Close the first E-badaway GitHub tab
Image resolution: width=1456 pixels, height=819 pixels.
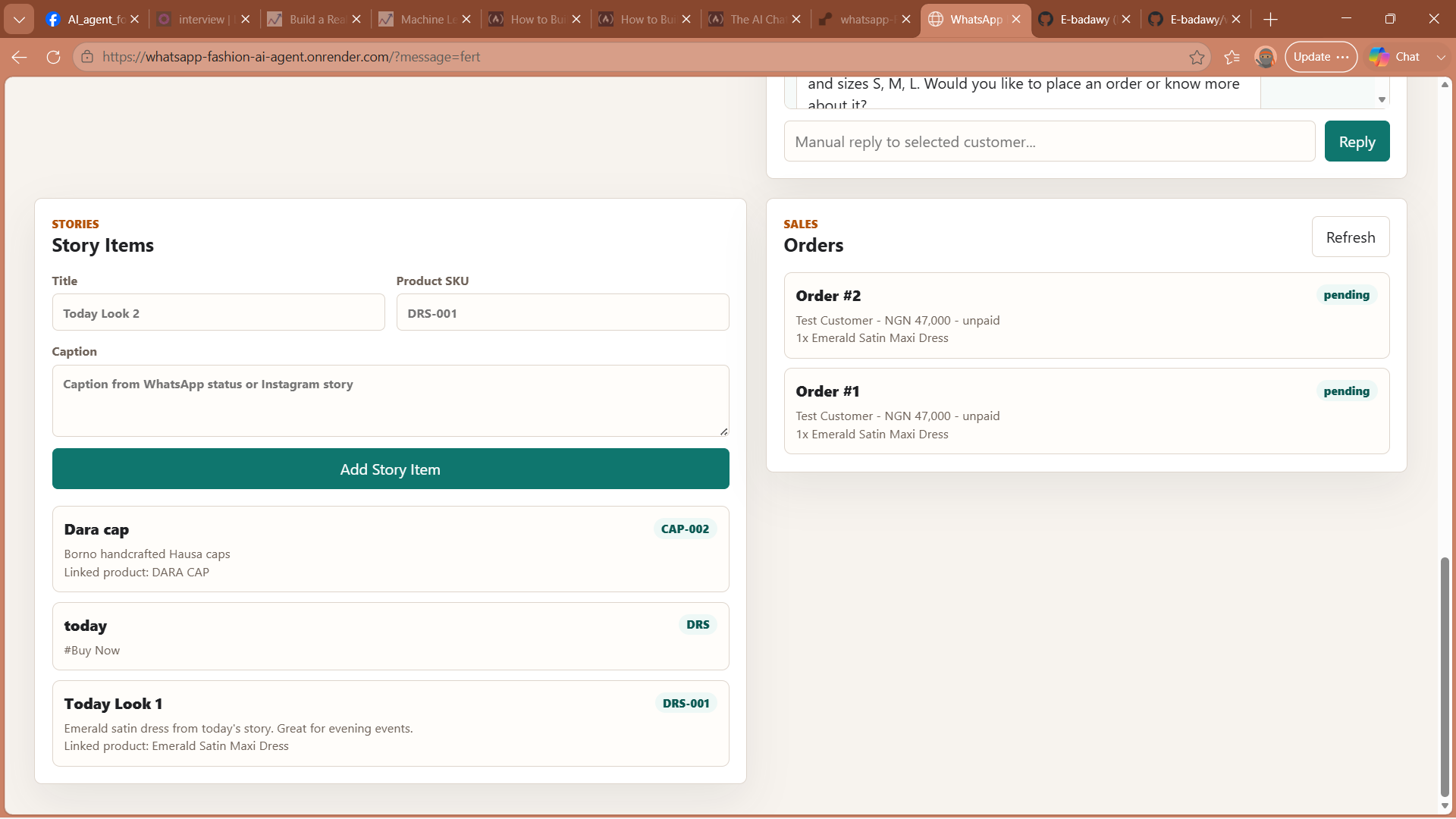(1126, 19)
